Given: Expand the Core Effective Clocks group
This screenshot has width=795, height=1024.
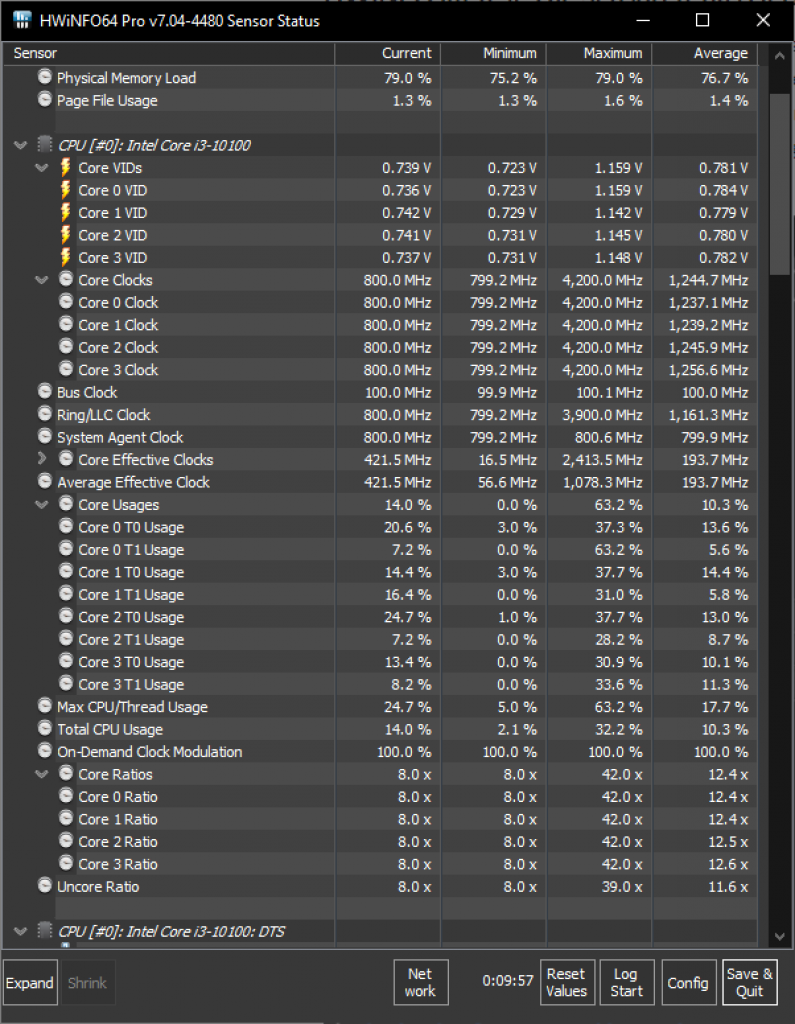Looking at the screenshot, I should click(x=42, y=459).
